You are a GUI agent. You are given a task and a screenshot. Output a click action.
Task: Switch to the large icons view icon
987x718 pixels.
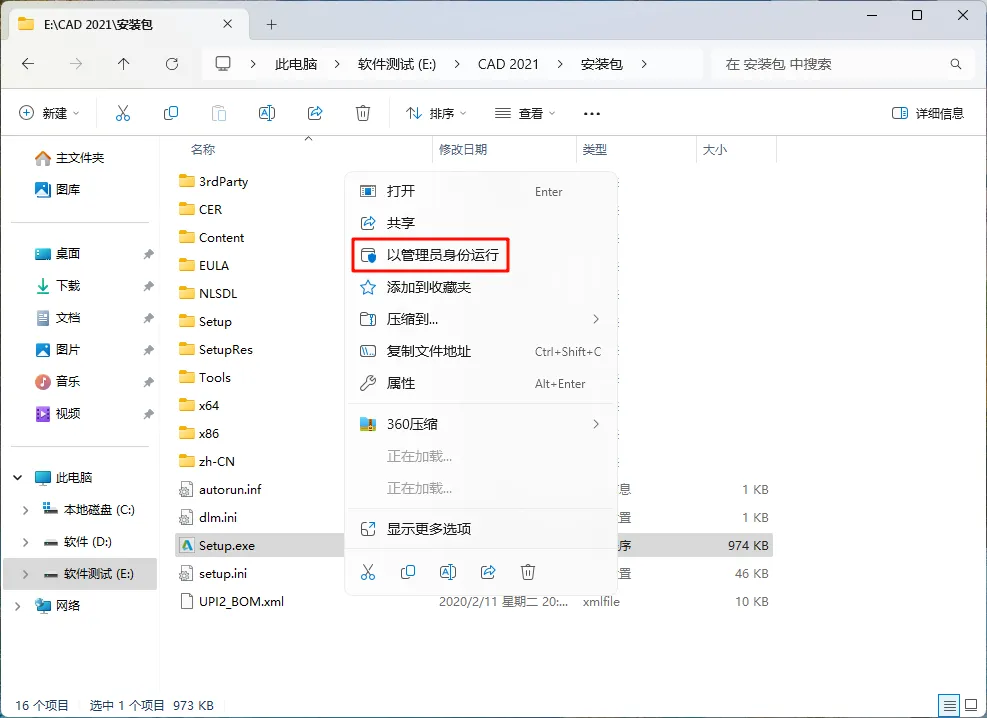pyautogui.click(x=971, y=705)
